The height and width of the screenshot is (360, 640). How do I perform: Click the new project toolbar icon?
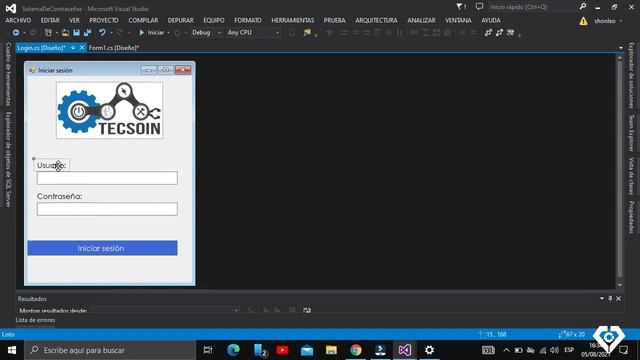point(48,33)
